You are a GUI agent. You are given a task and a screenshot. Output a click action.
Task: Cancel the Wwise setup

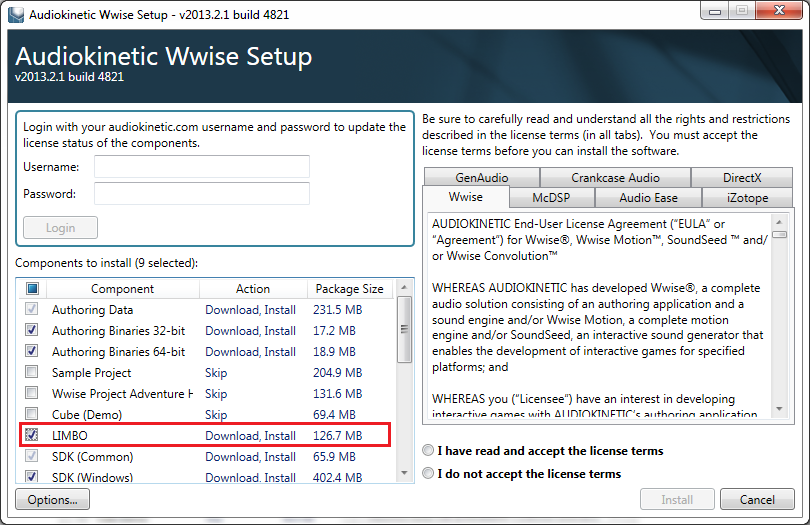[x=757, y=499]
